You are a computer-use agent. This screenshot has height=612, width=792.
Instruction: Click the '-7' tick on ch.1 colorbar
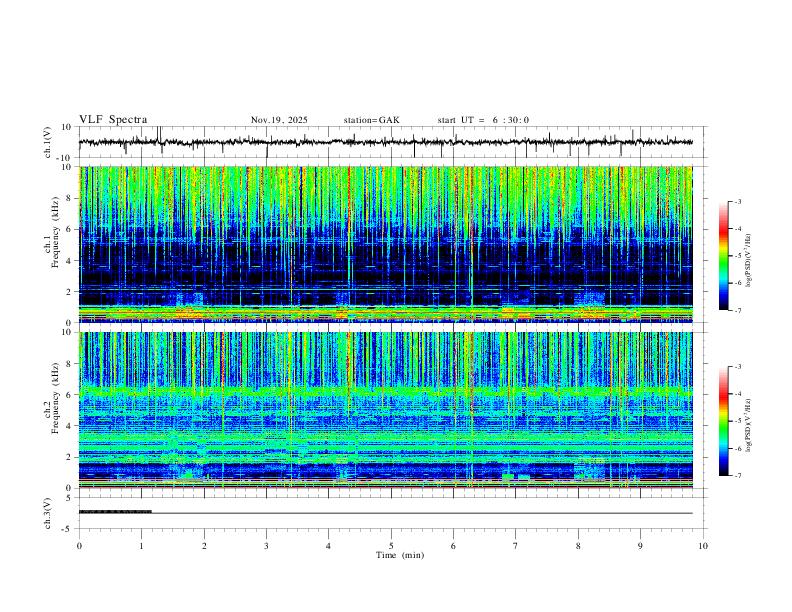tap(738, 311)
